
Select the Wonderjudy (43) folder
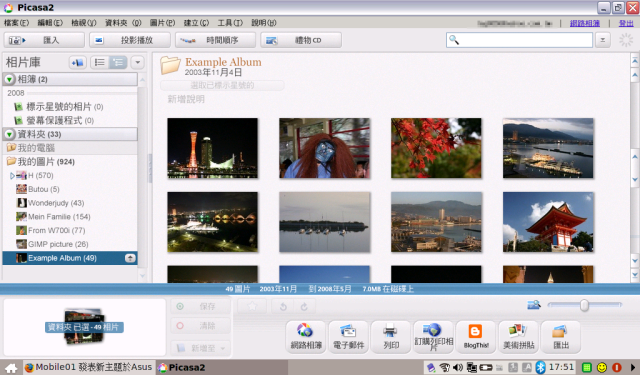50,203
